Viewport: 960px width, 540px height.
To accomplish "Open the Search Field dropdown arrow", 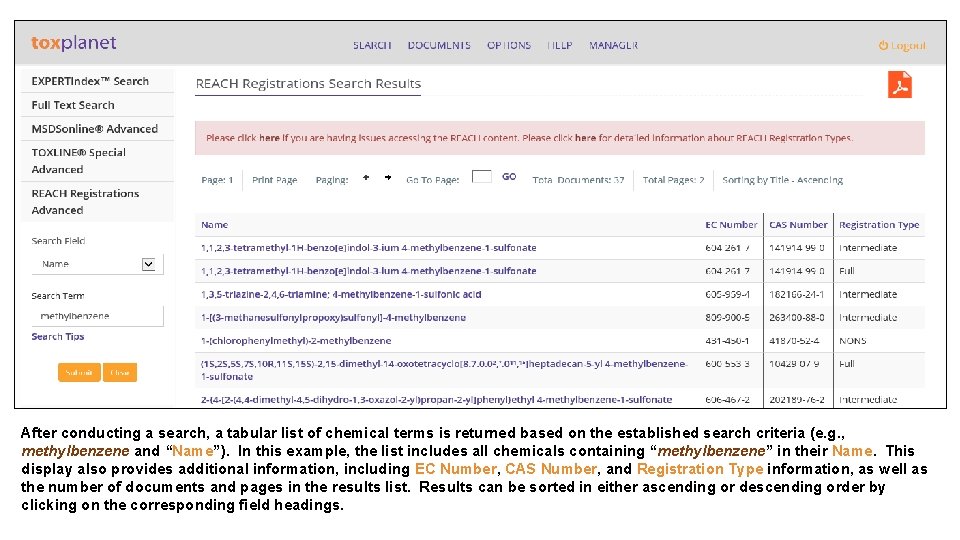I will tap(148, 264).
